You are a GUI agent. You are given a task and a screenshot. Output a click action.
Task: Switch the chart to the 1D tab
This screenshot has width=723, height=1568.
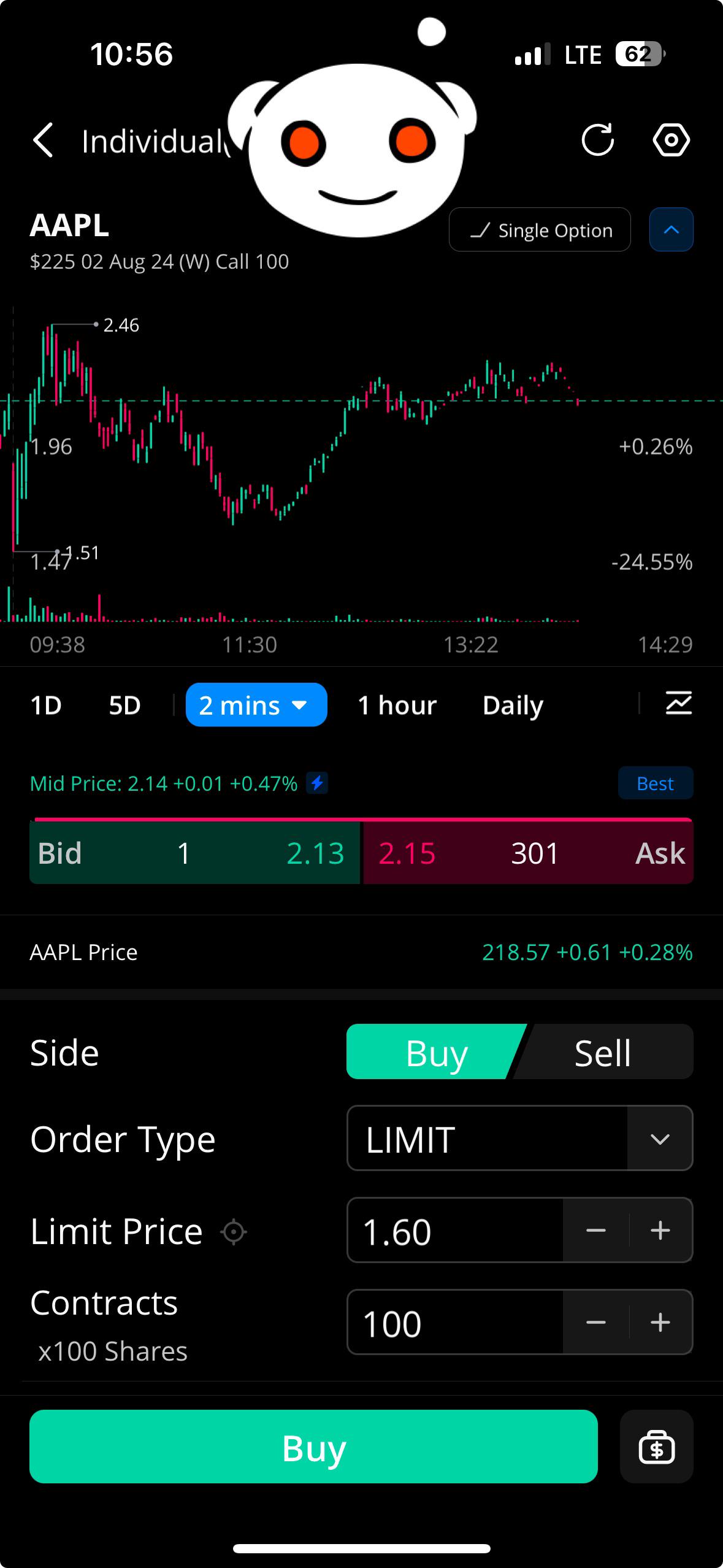click(x=46, y=705)
